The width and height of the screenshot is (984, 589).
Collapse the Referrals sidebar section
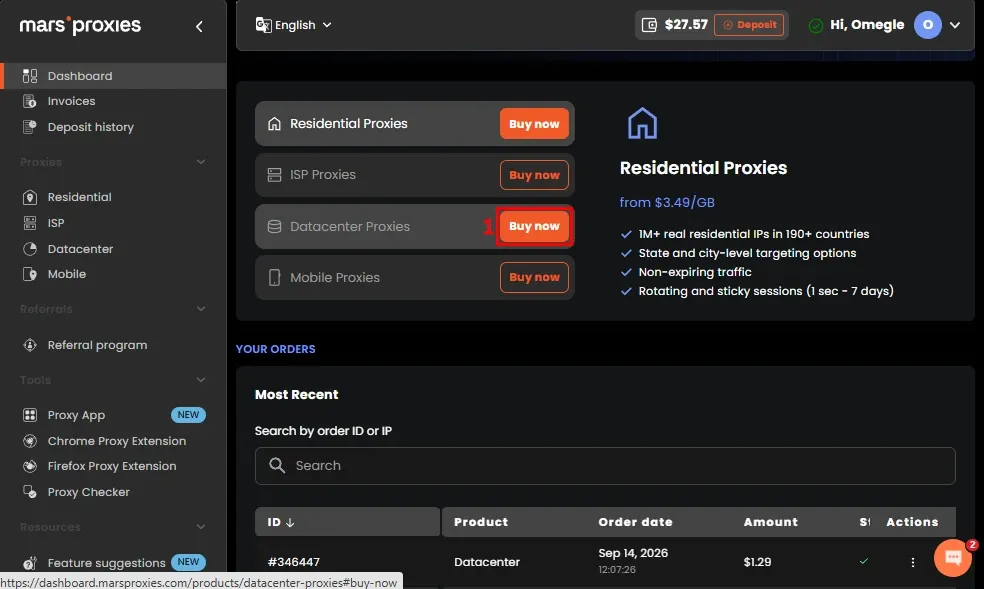tap(201, 309)
